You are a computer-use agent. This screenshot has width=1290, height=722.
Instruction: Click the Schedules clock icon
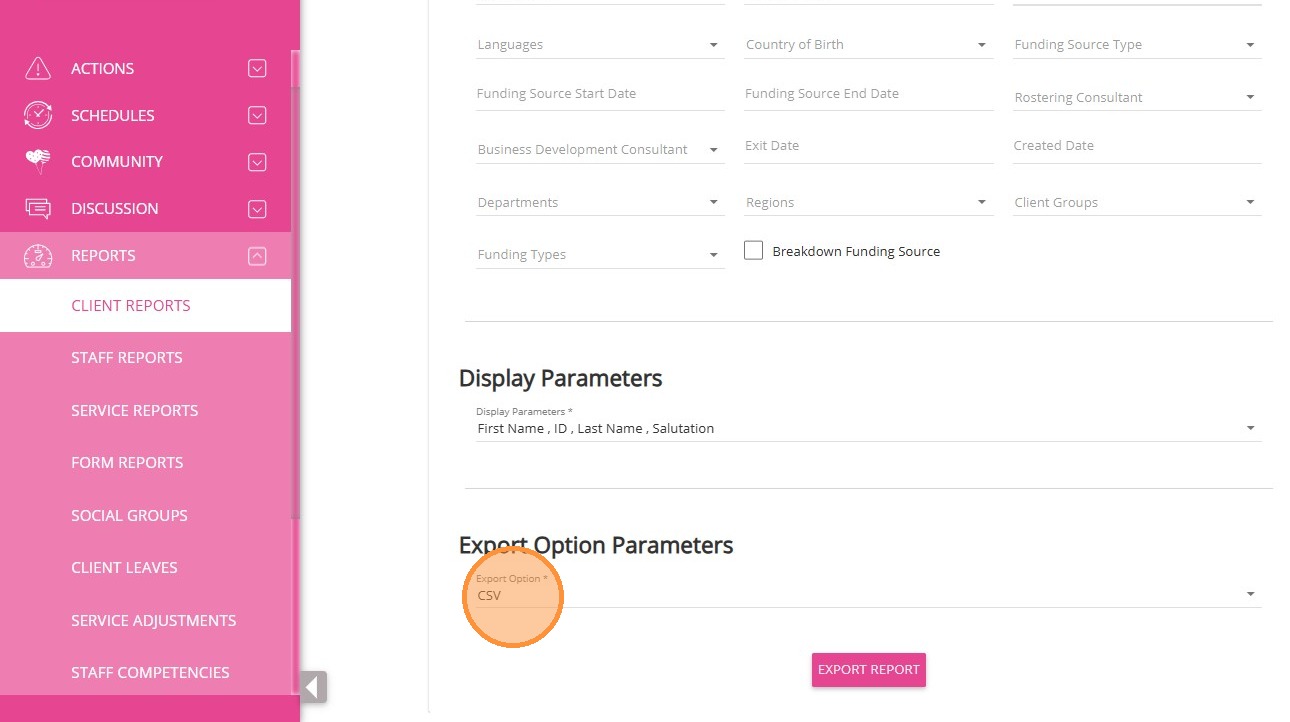(38, 115)
